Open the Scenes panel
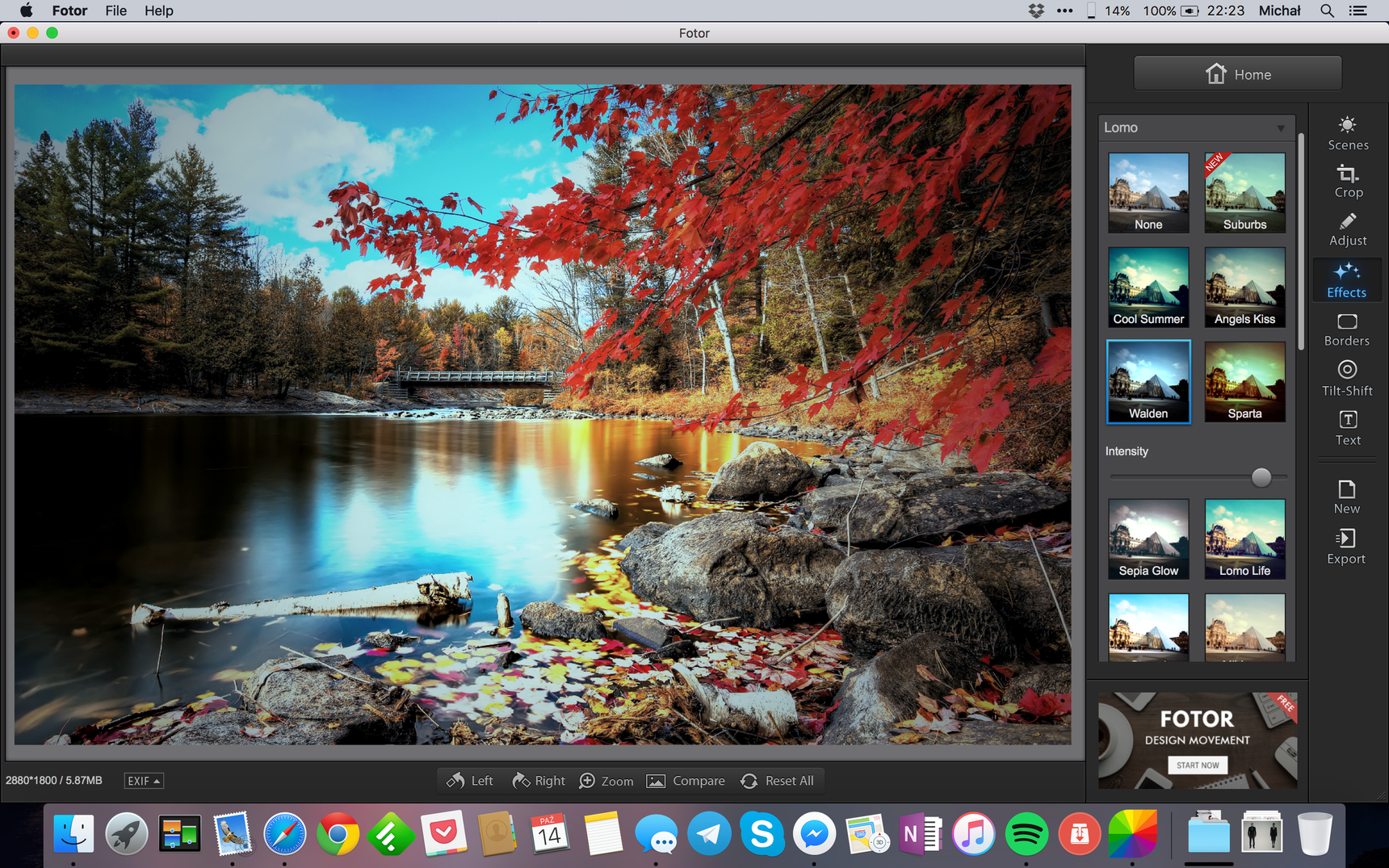1389x868 pixels. coord(1347,134)
